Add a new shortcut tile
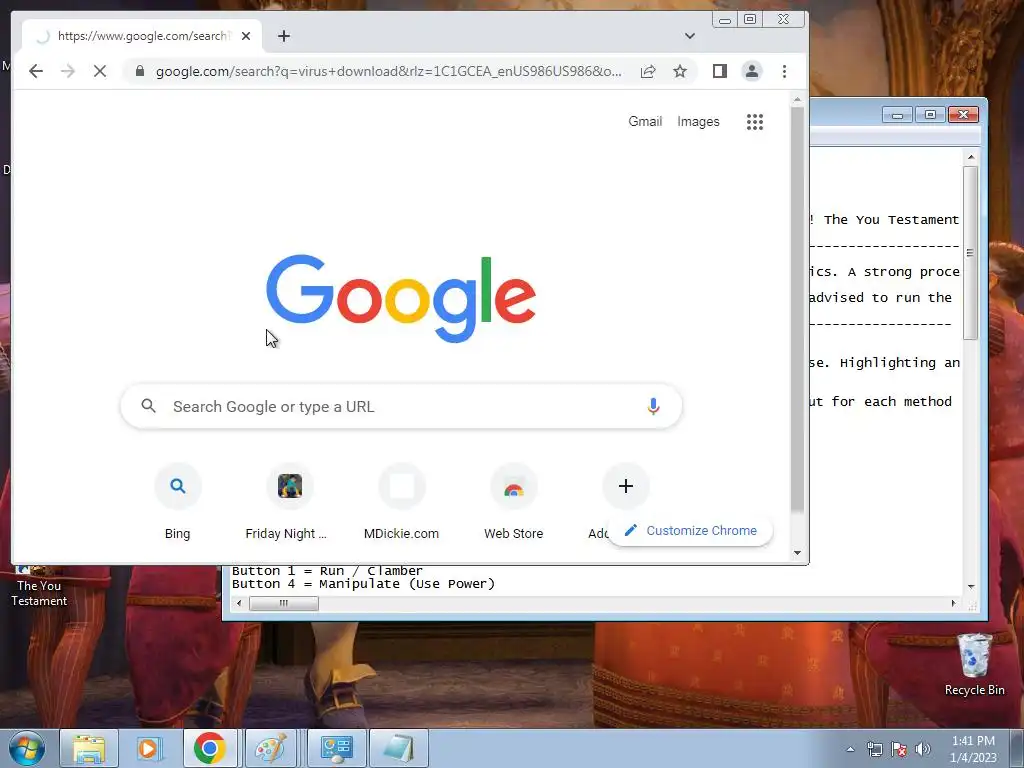 (626, 486)
